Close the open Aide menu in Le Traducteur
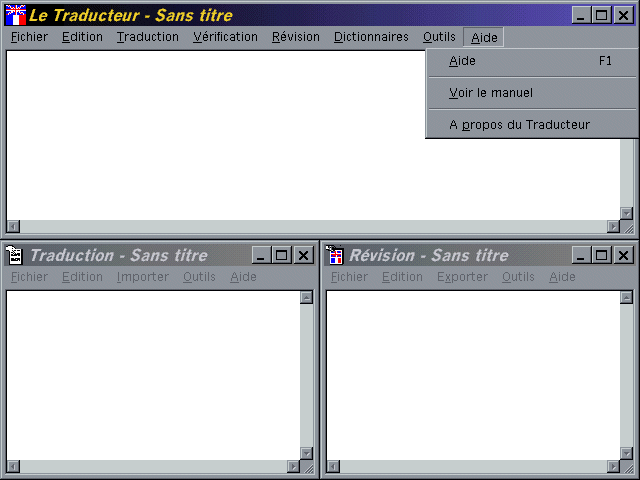The width and height of the screenshot is (640, 480). [x=484, y=38]
